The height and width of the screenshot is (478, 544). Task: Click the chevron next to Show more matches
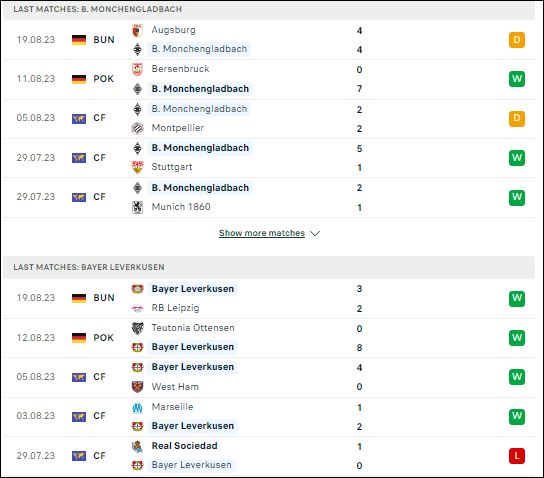coord(315,233)
